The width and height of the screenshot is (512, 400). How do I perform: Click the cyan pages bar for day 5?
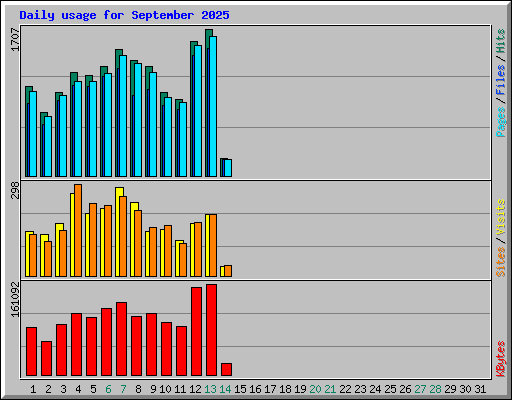tap(93, 129)
